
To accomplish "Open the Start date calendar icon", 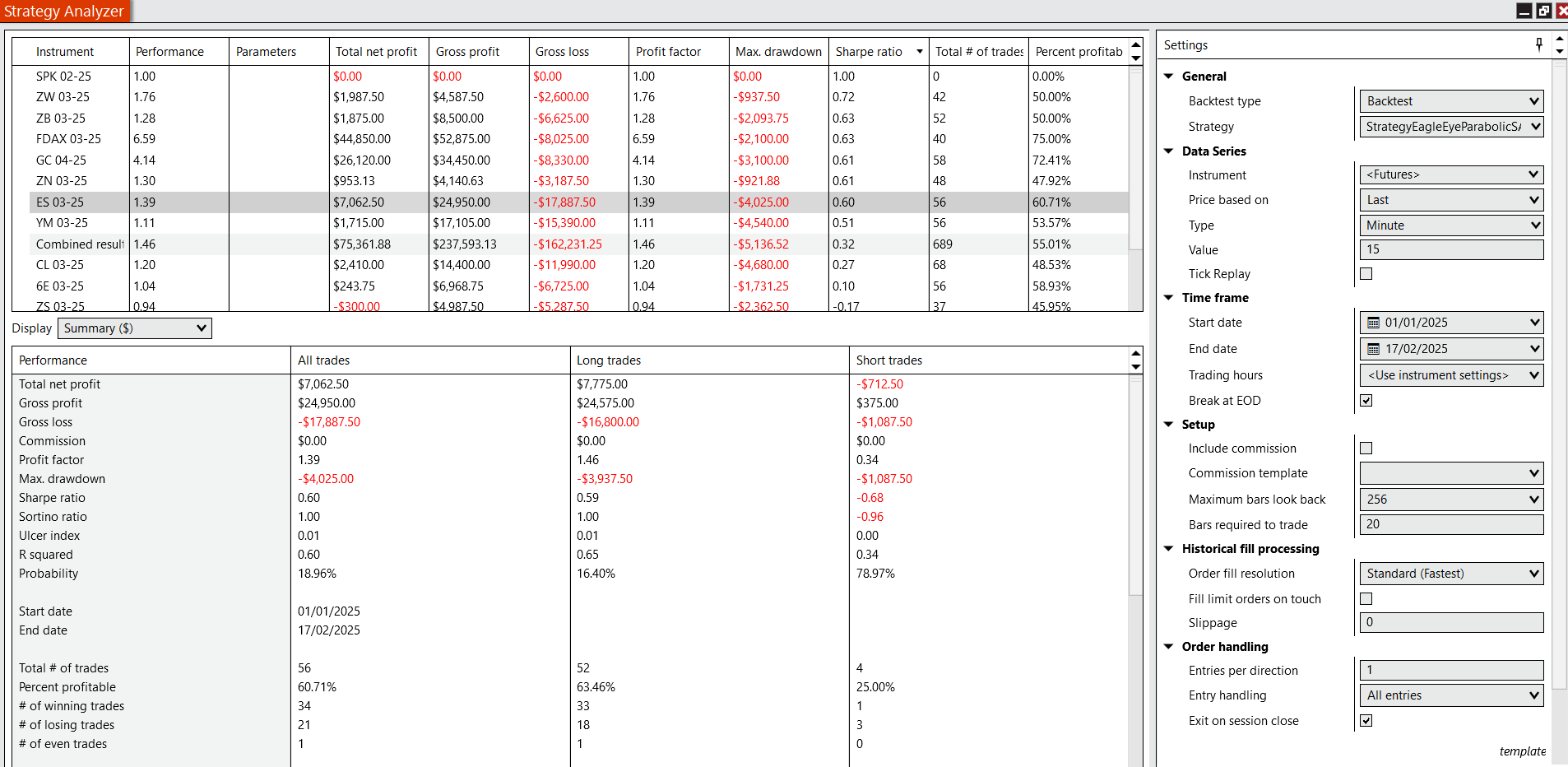I will click(1373, 323).
